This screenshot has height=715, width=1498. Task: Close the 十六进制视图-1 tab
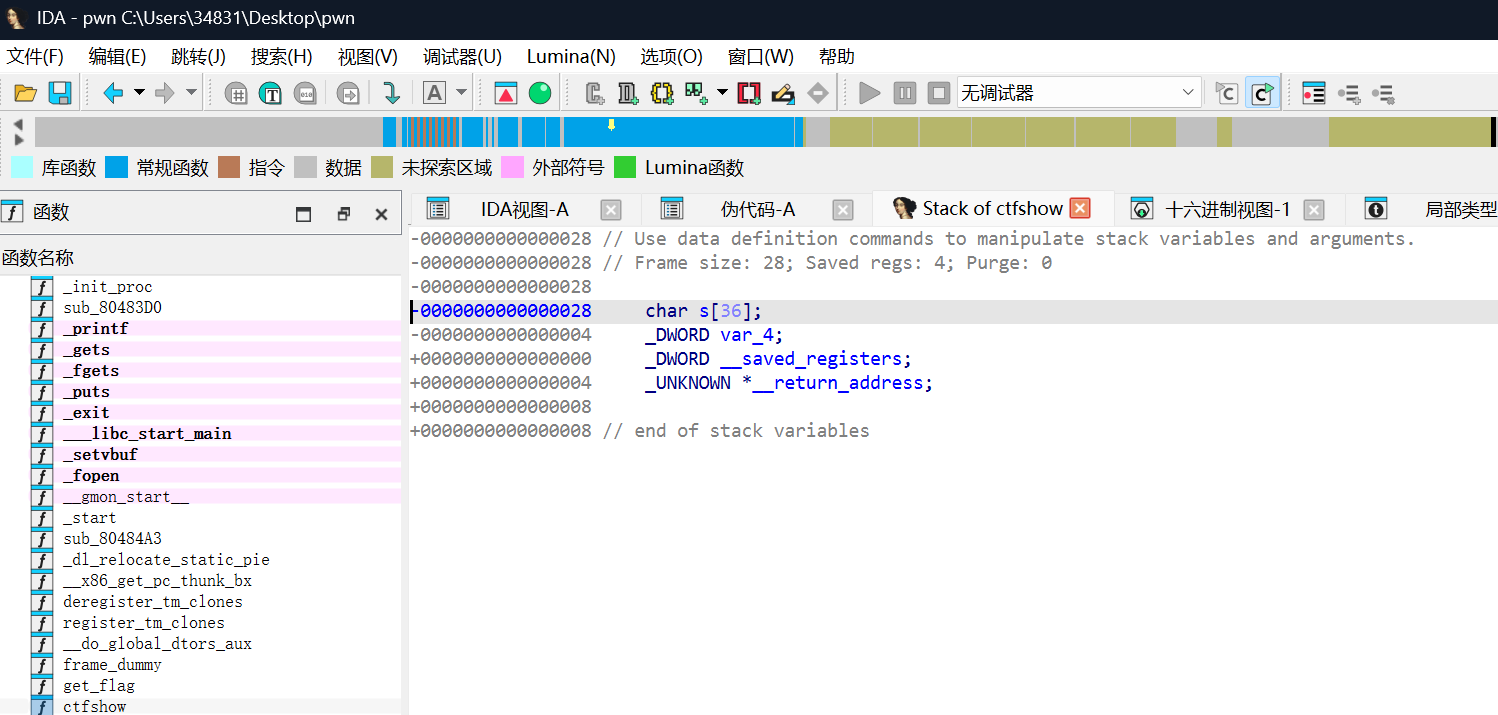(x=1314, y=210)
